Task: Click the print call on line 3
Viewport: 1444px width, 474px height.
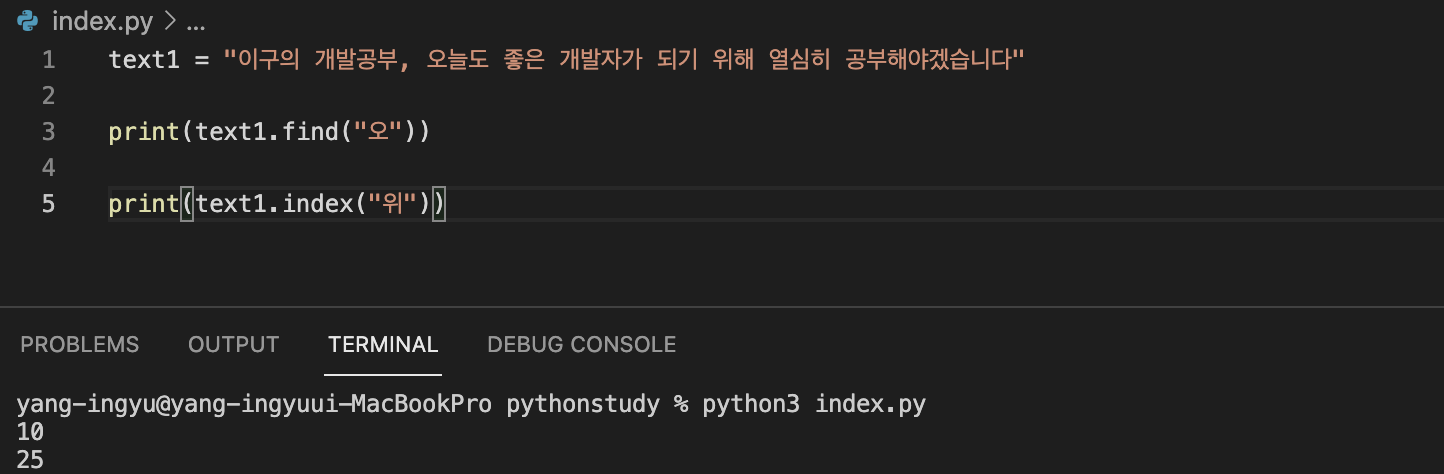Action: click(144, 132)
